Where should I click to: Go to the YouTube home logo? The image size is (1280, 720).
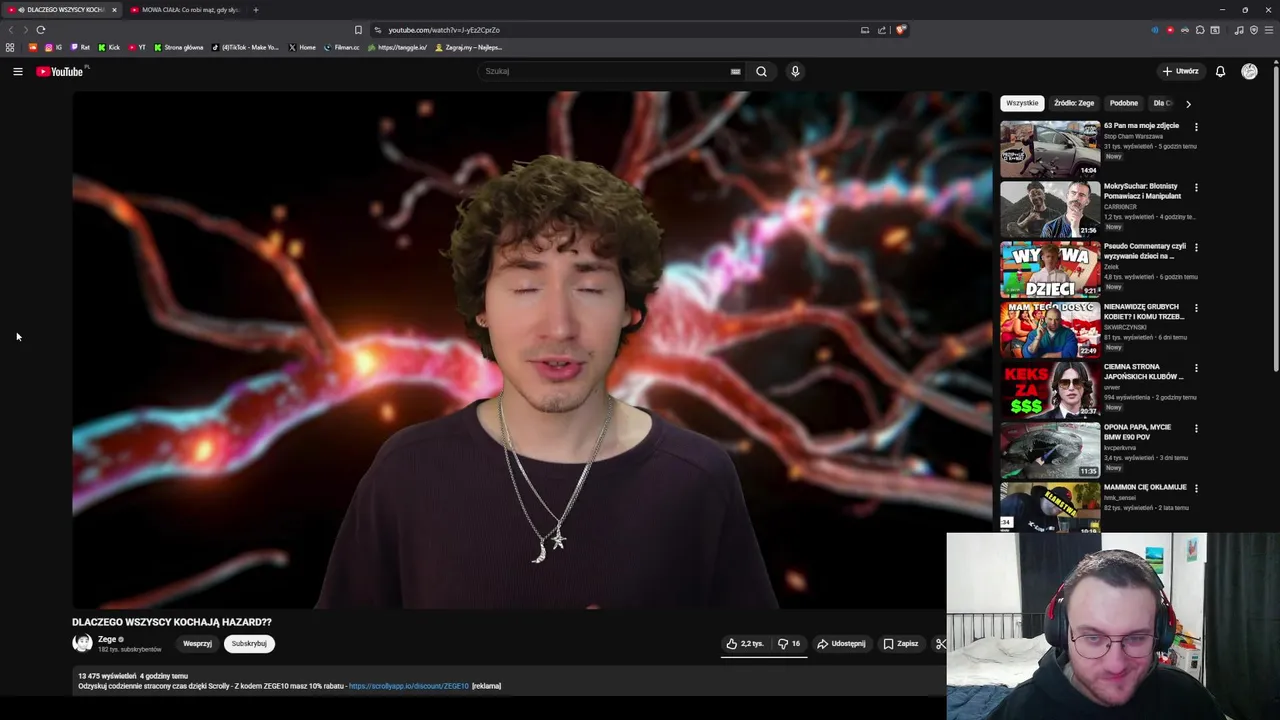(60, 71)
